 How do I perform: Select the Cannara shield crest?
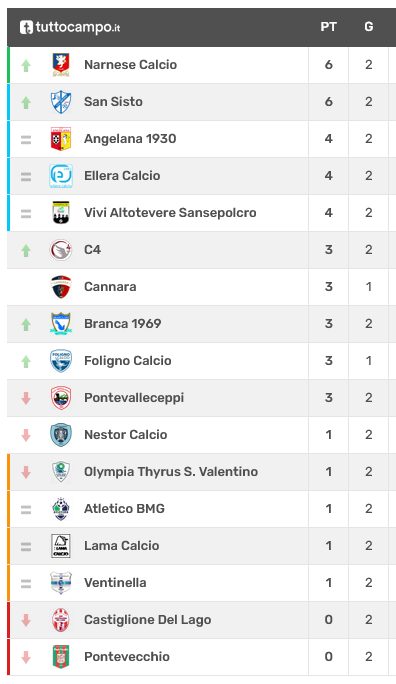pyautogui.click(x=61, y=287)
